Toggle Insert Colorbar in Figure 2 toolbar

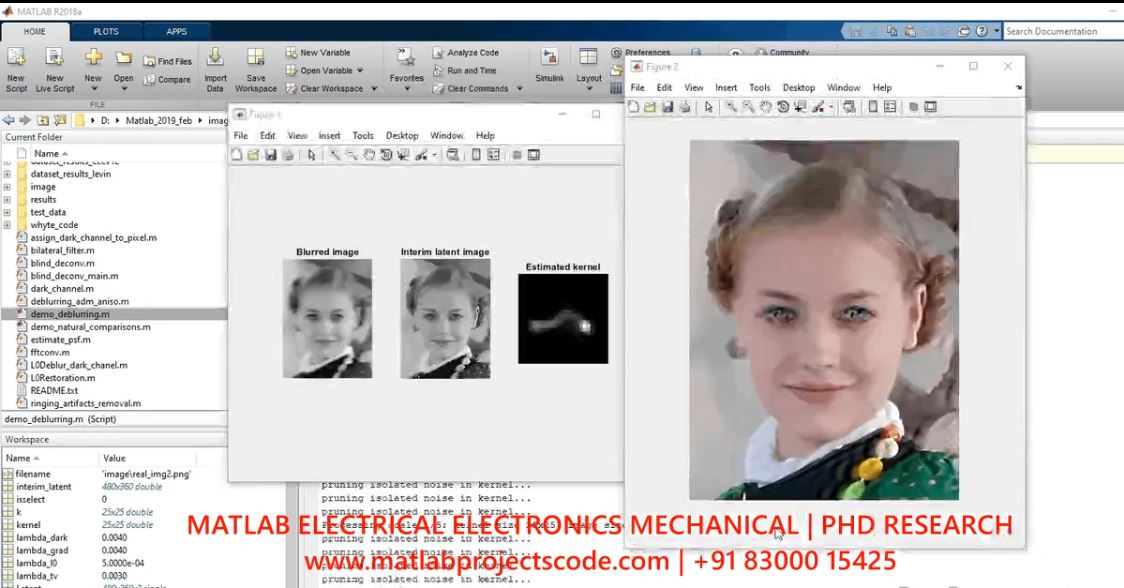pyautogui.click(x=873, y=107)
